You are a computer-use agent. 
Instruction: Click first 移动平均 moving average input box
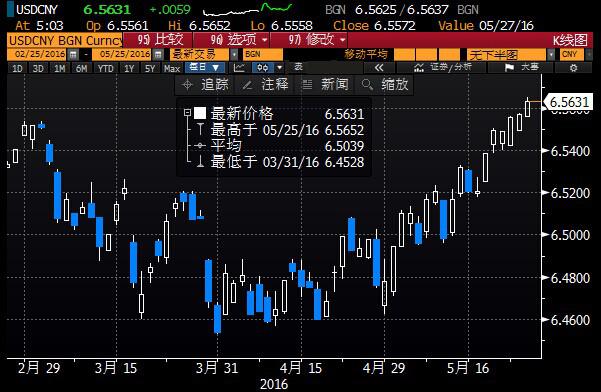tap(404, 55)
